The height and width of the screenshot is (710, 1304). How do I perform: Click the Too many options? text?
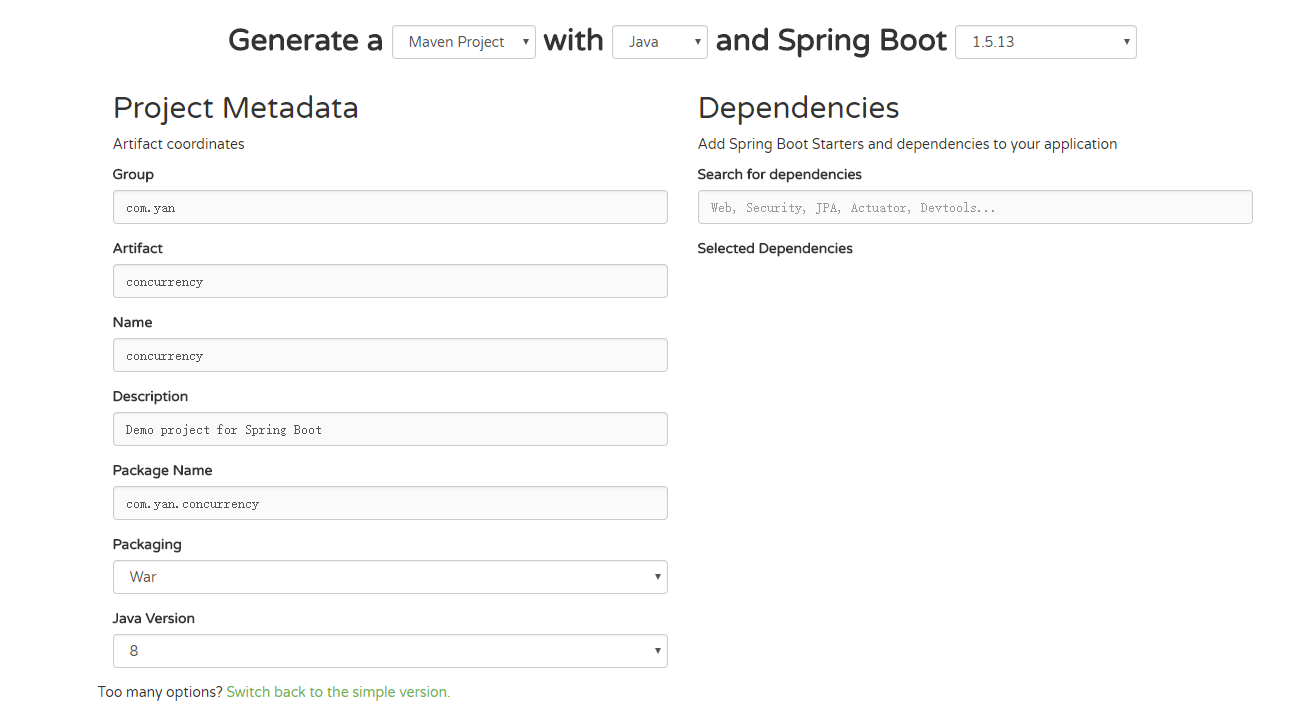(160, 692)
